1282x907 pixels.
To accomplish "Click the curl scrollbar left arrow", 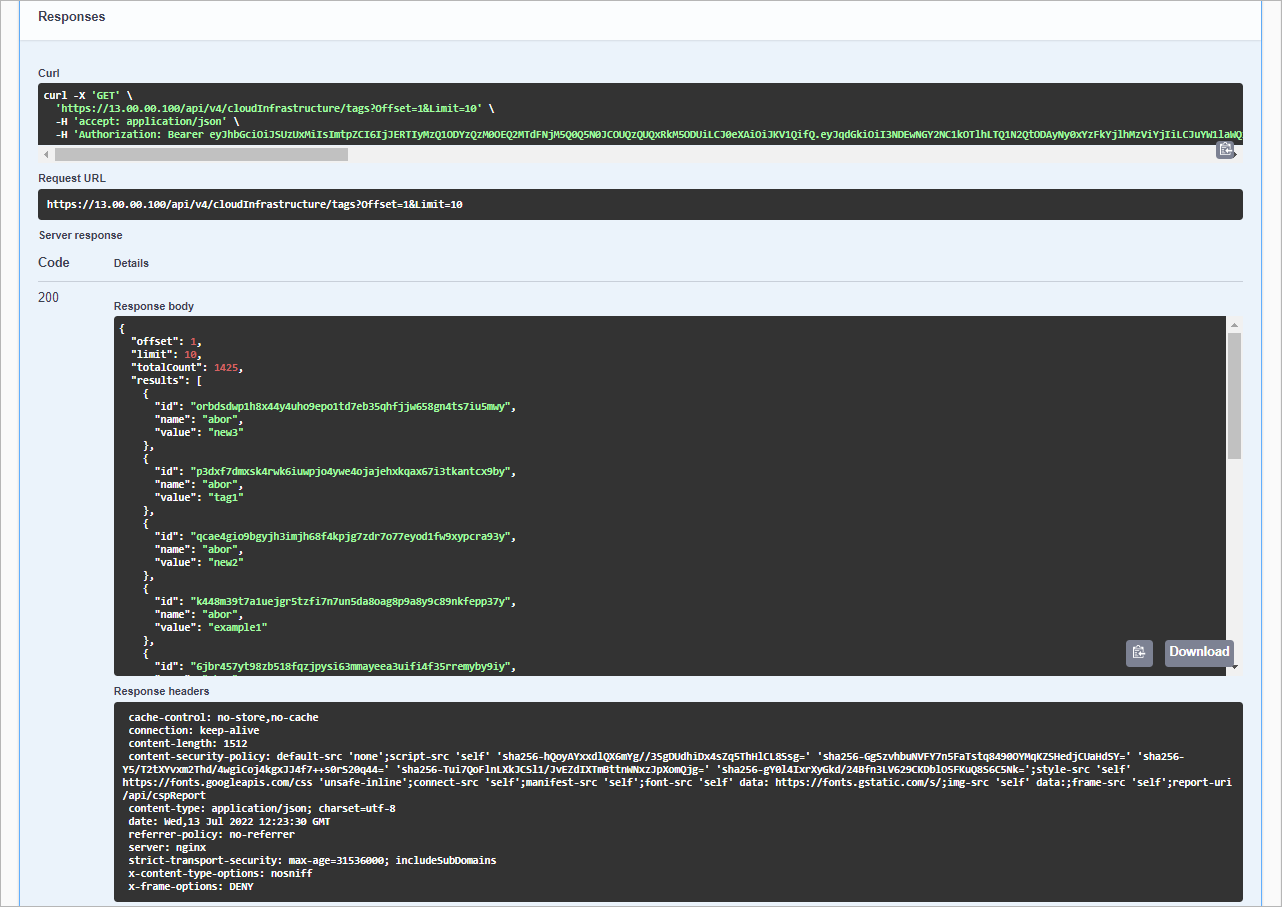I will 45,155.
